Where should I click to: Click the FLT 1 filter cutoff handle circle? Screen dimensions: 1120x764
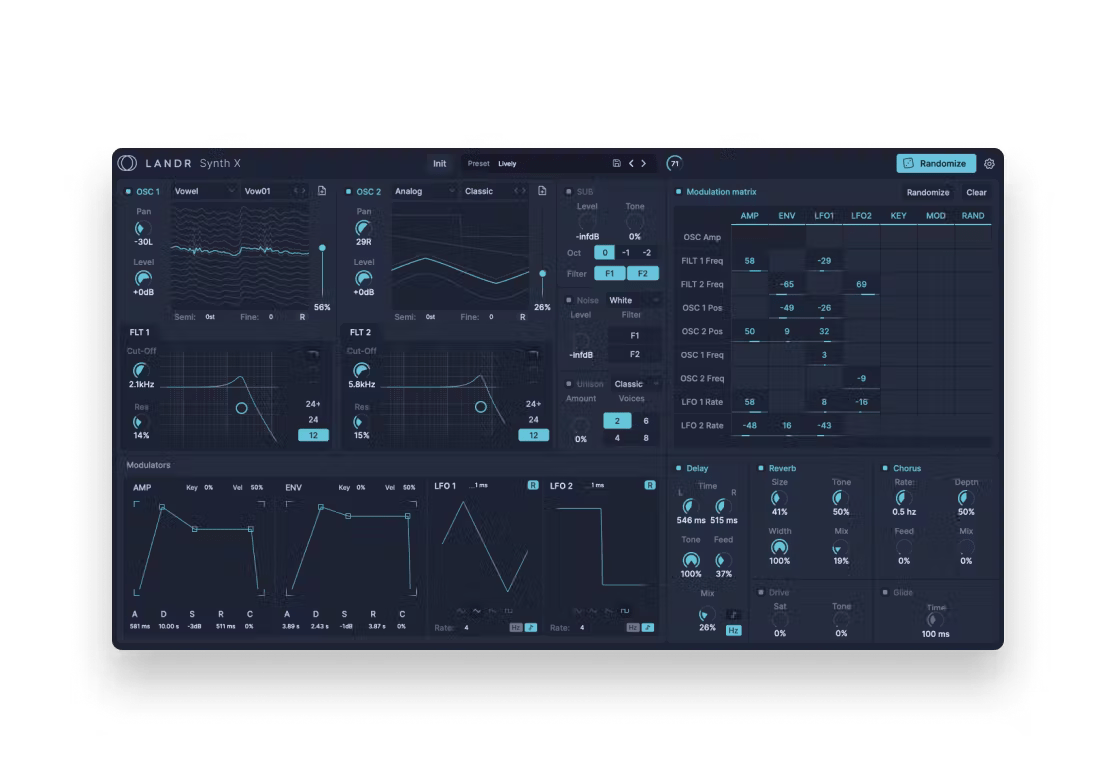point(241,408)
